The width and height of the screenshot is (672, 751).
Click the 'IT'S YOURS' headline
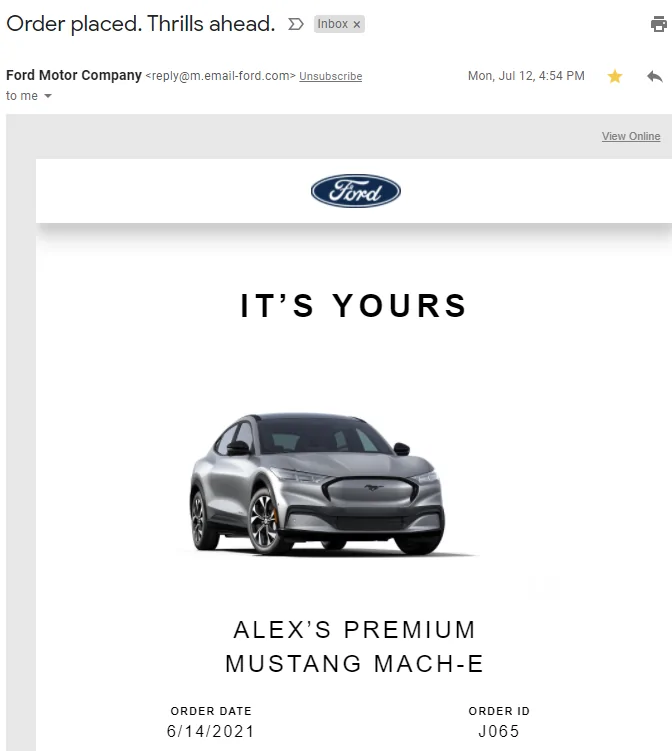(x=353, y=306)
